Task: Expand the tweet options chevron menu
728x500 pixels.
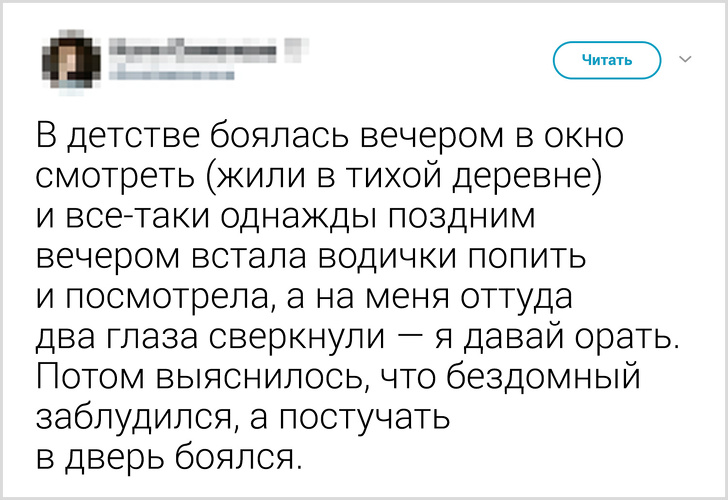Action: click(x=685, y=60)
